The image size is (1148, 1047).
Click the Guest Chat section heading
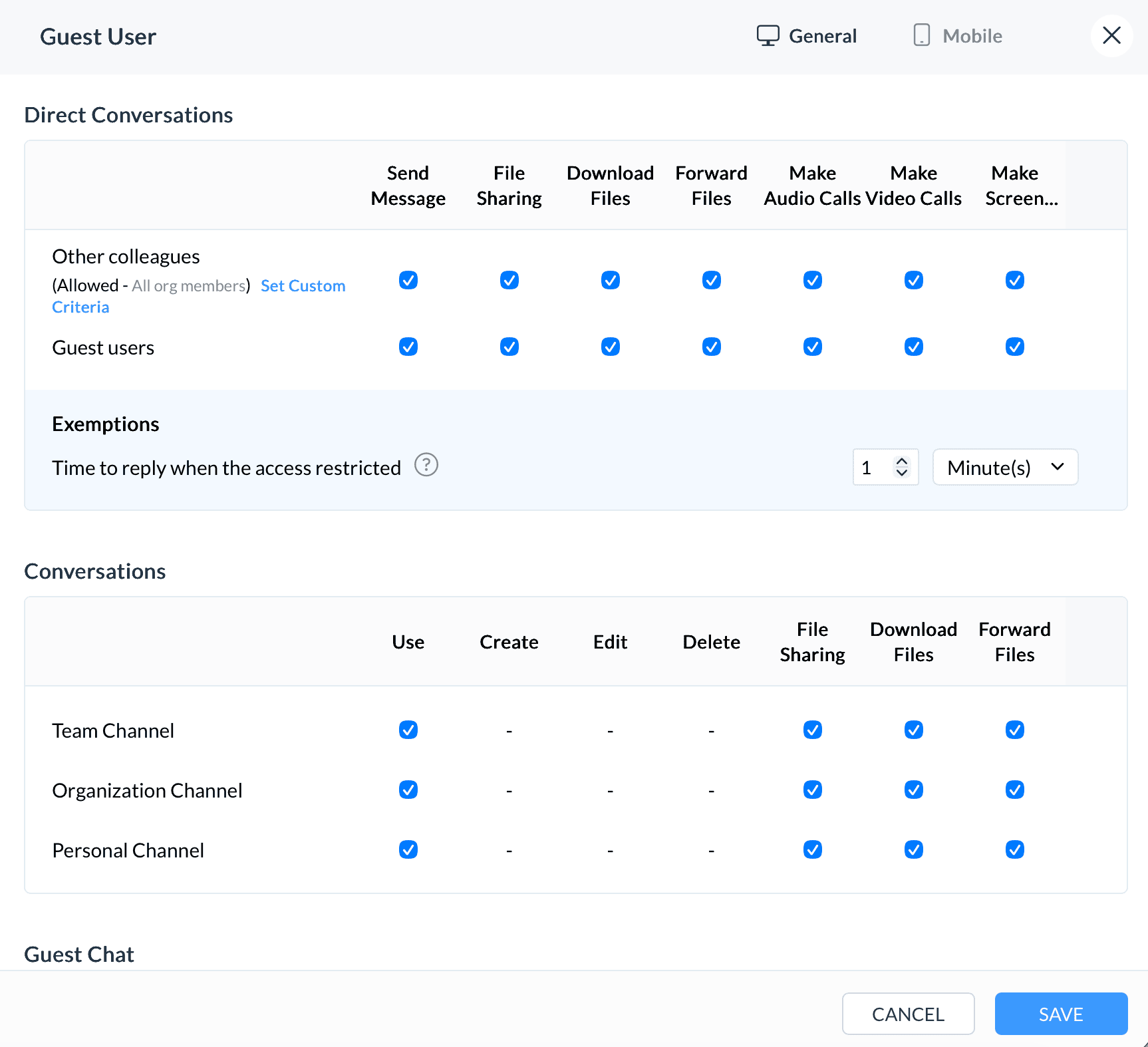[x=79, y=955]
